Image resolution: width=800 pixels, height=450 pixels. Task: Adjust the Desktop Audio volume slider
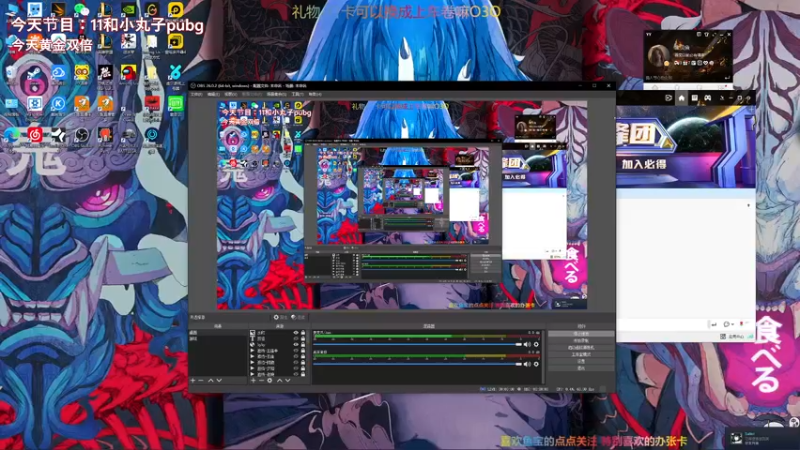(x=417, y=364)
